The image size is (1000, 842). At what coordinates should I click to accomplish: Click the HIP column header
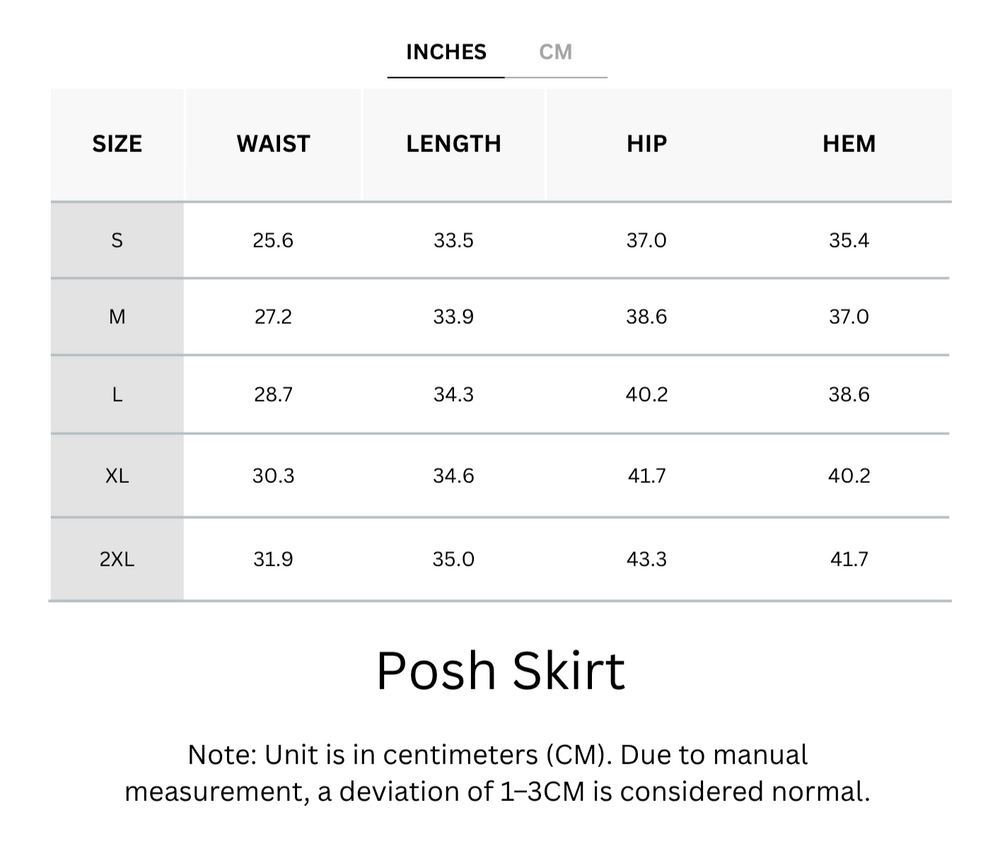pos(646,144)
